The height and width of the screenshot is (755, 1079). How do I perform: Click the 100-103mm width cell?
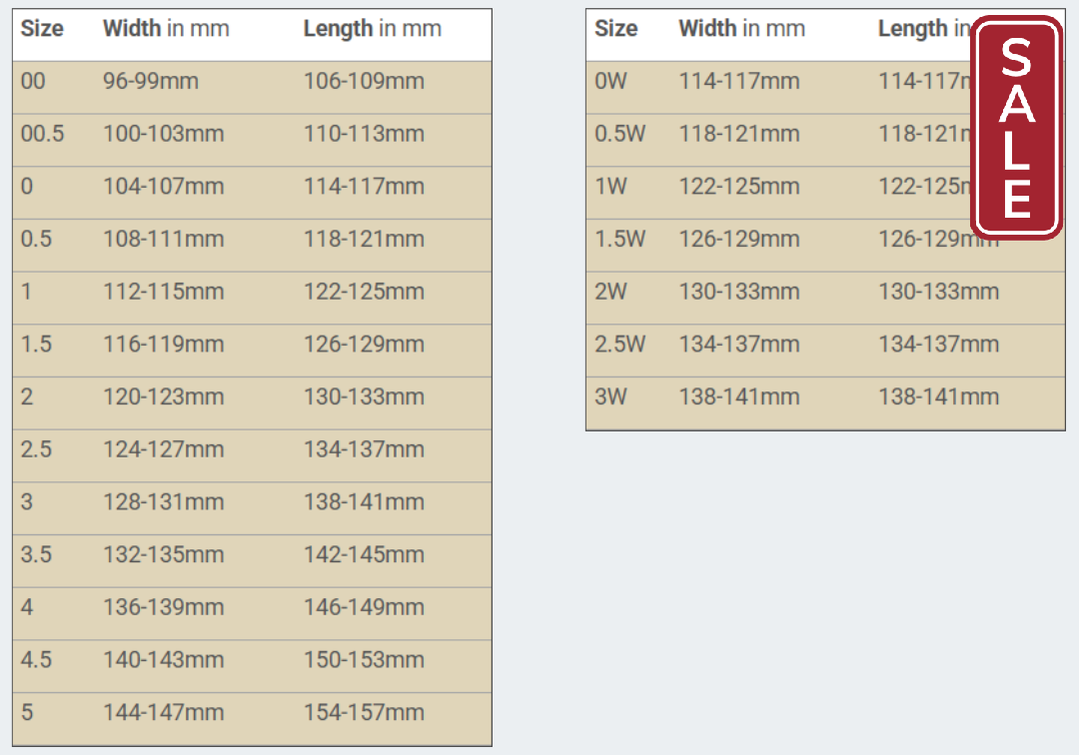(164, 134)
